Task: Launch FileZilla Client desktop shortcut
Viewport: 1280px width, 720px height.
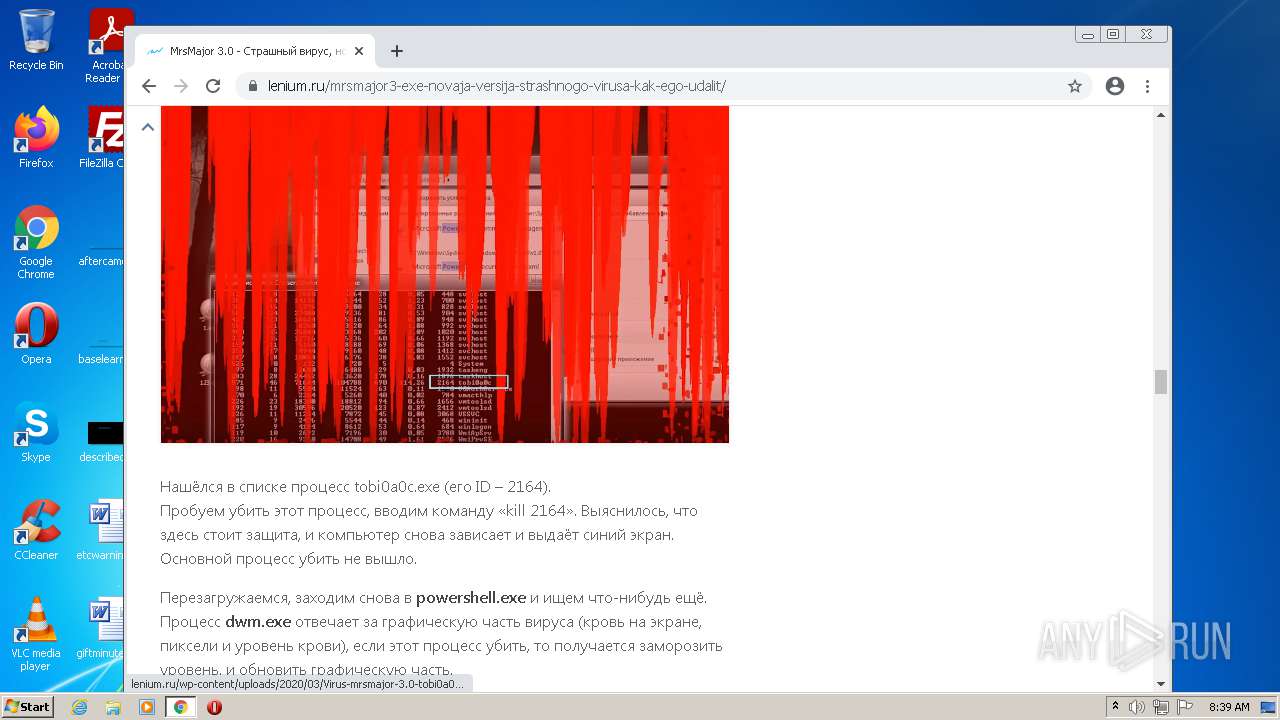Action: (x=102, y=137)
